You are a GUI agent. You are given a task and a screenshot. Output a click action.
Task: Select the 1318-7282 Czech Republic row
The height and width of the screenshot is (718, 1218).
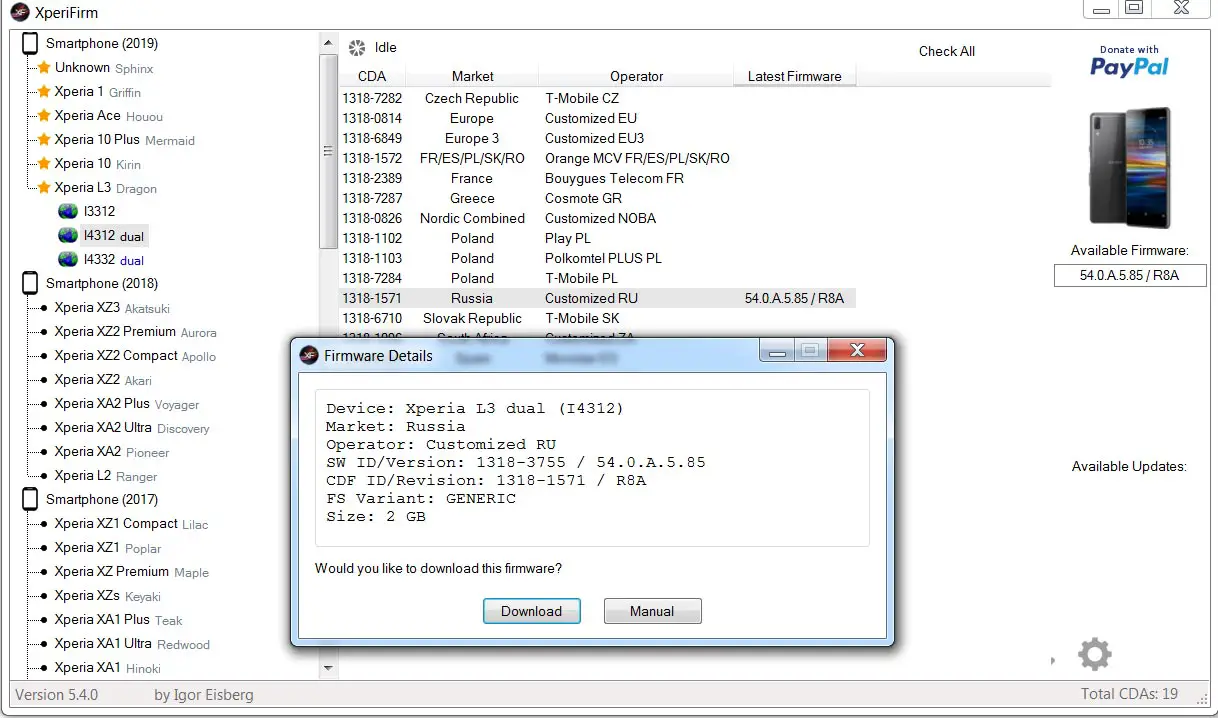tap(598, 98)
